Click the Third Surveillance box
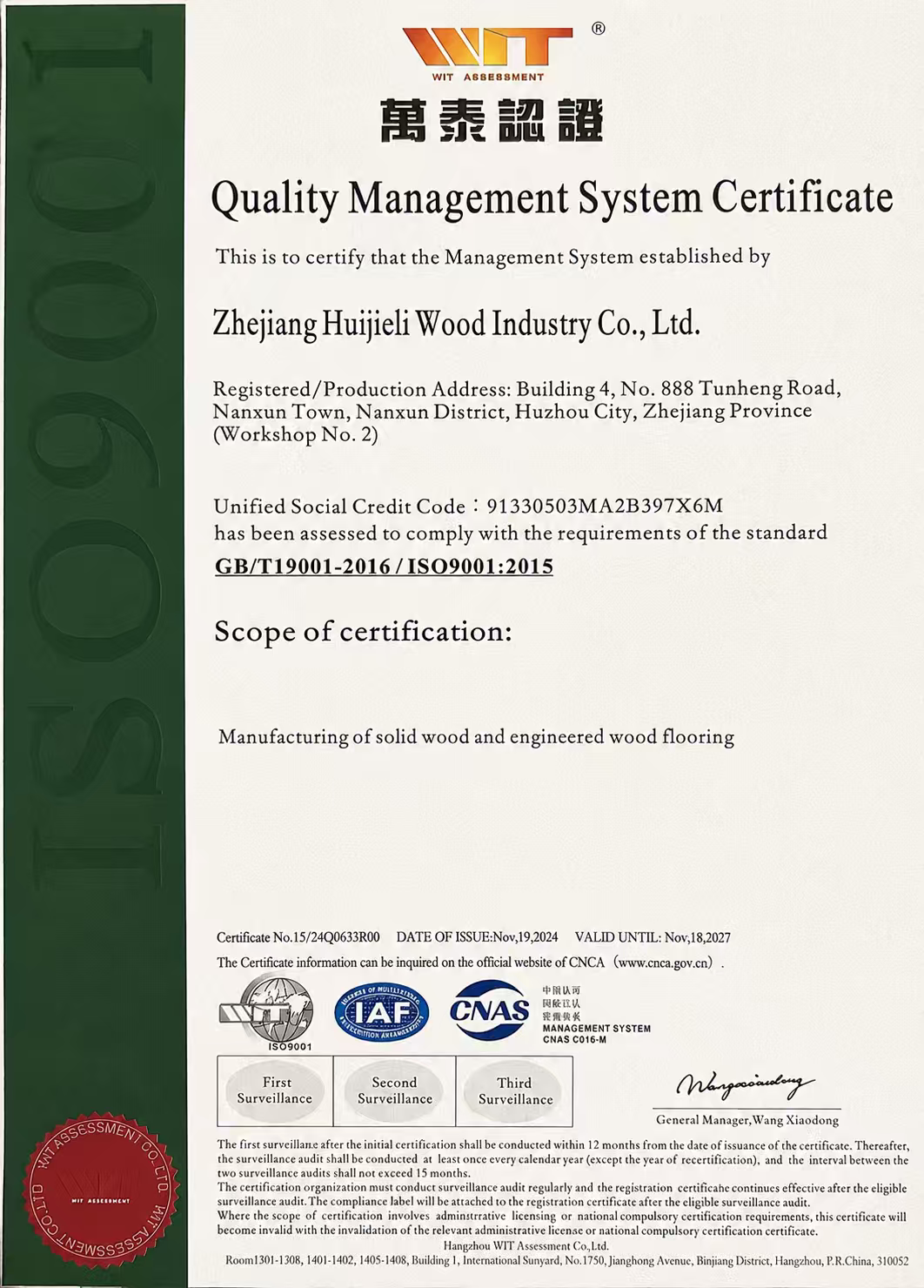The image size is (924, 1288). (514, 1090)
